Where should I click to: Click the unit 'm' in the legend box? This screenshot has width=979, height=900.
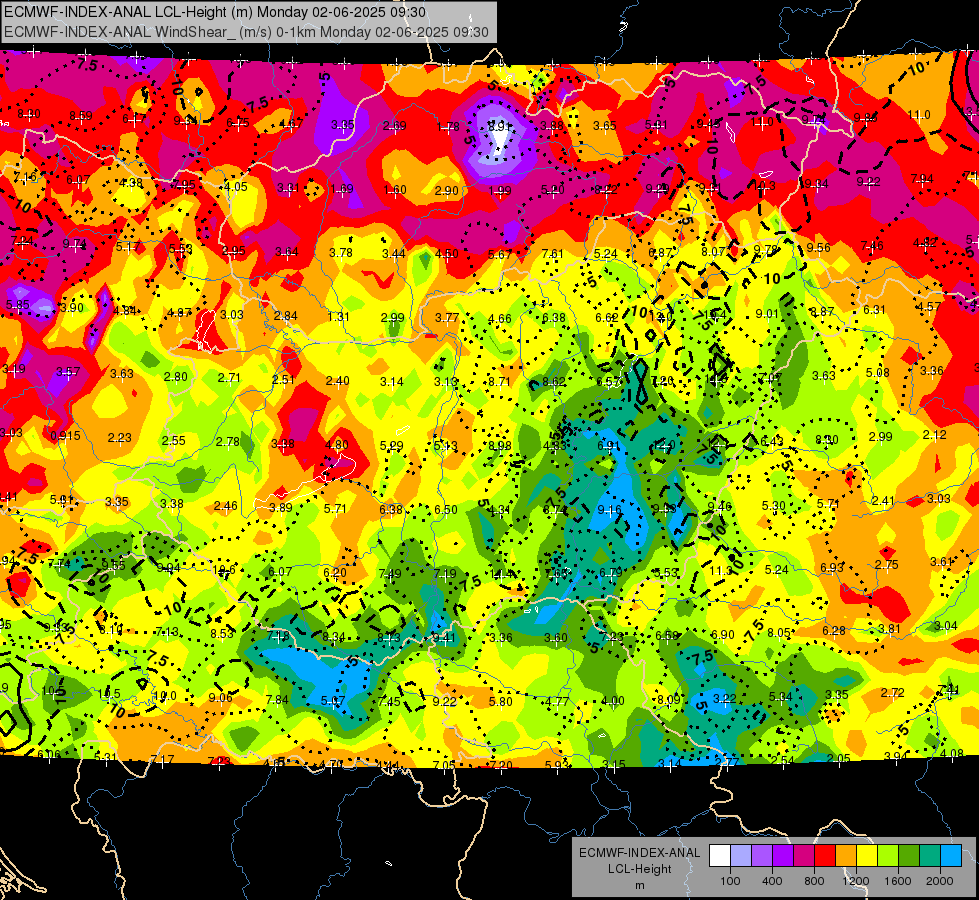pos(639,885)
